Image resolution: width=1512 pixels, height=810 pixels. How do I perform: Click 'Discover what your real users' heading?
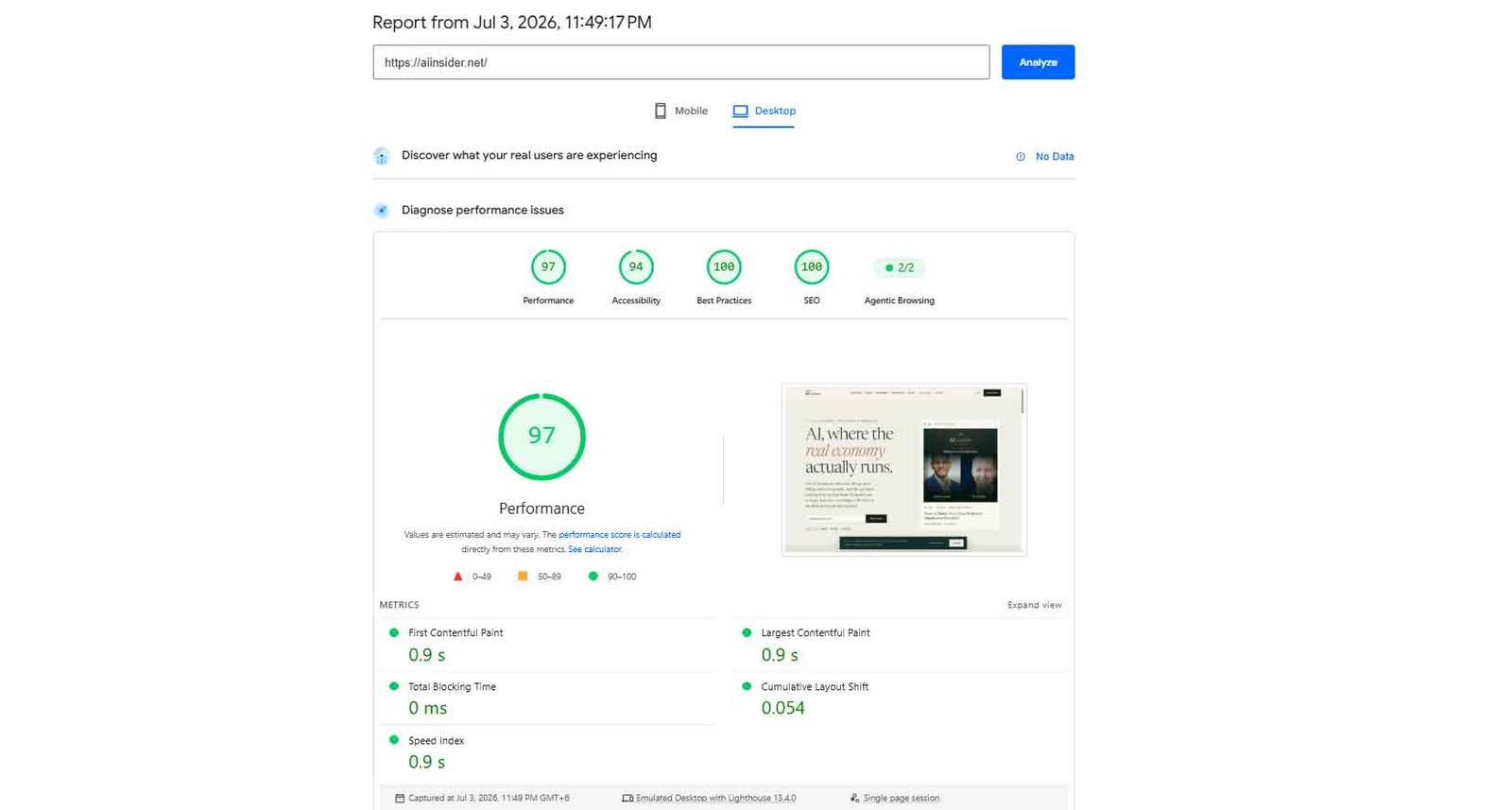pos(529,155)
